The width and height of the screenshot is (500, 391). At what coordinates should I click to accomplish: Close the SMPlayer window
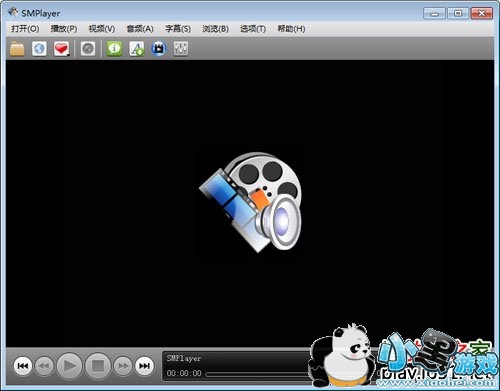pyautogui.click(x=482, y=13)
